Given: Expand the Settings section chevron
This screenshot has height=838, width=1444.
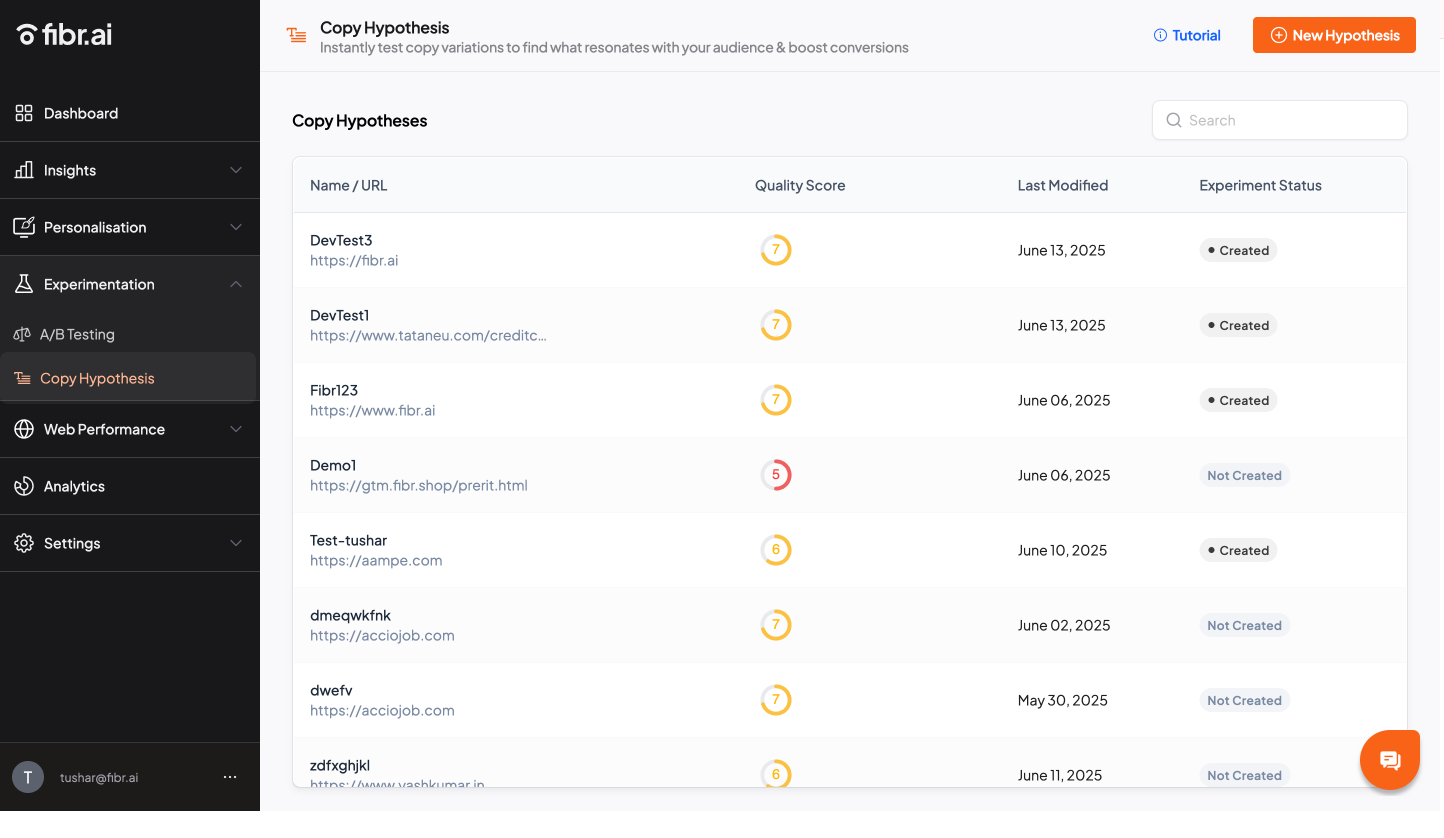Looking at the screenshot, I should coord(236,543).
